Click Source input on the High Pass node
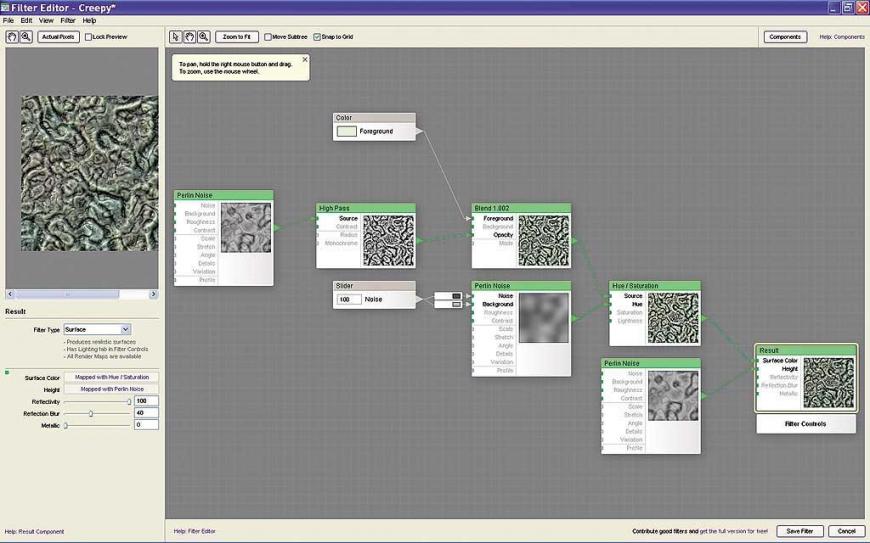The height and width of the screenshot is (543, 870). tap(348, 219)
